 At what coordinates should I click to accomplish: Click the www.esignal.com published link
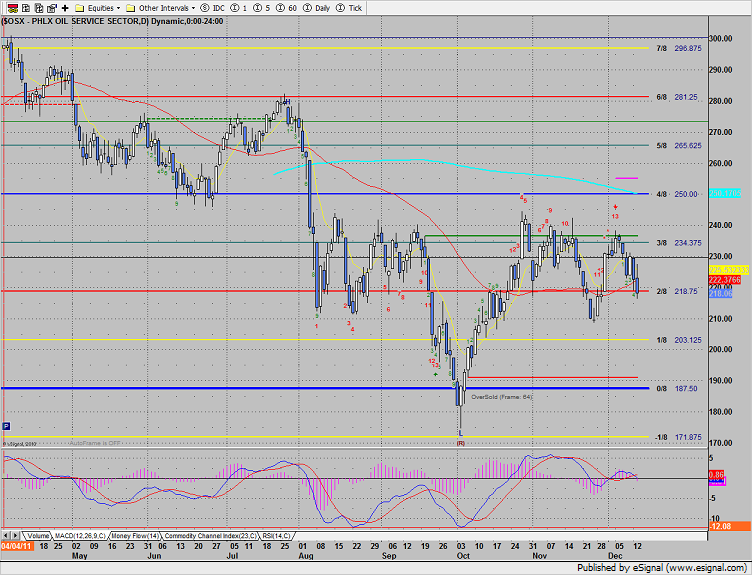705,568
